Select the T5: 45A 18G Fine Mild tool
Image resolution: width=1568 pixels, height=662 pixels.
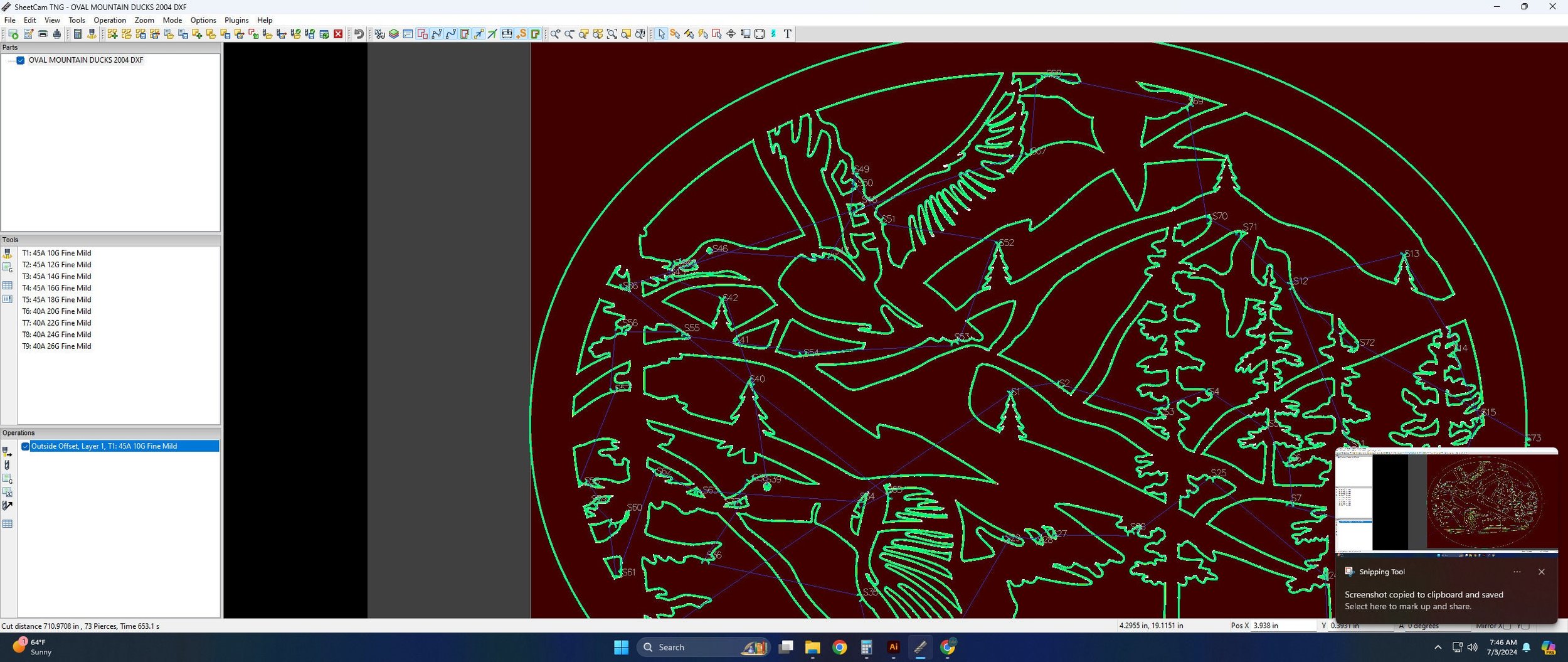pyautogui.click(x=56, y=299)
